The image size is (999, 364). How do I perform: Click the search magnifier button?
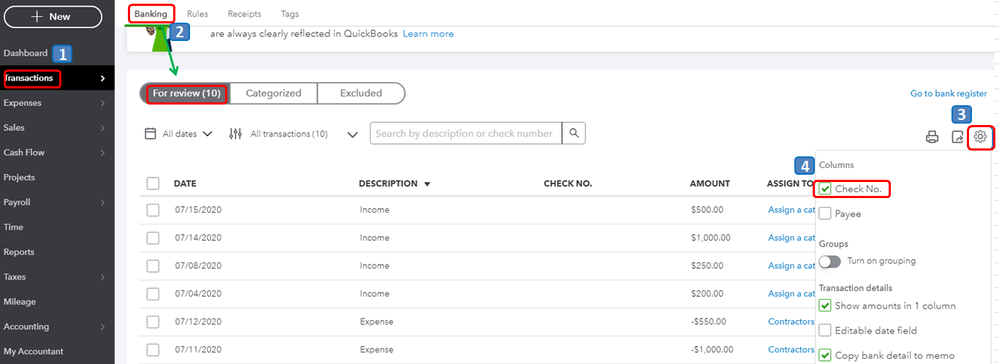[573, 133]
